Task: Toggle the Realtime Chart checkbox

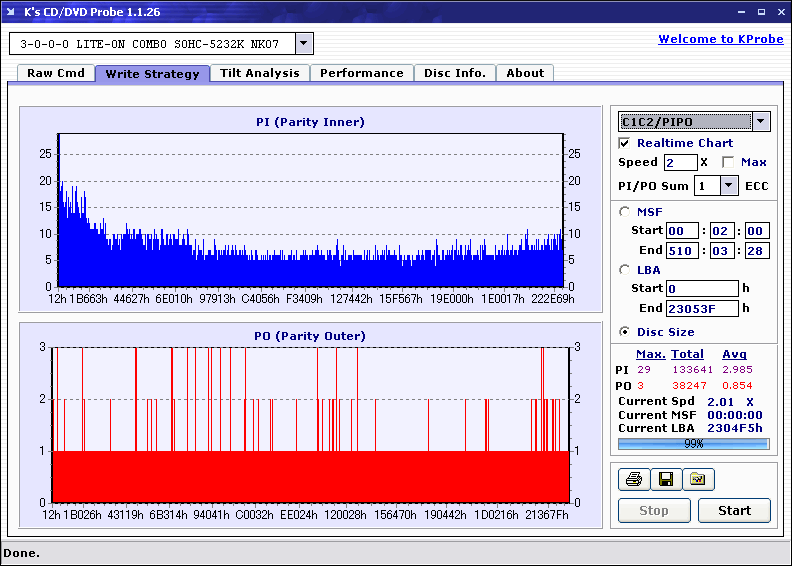Action: [625, 143]
